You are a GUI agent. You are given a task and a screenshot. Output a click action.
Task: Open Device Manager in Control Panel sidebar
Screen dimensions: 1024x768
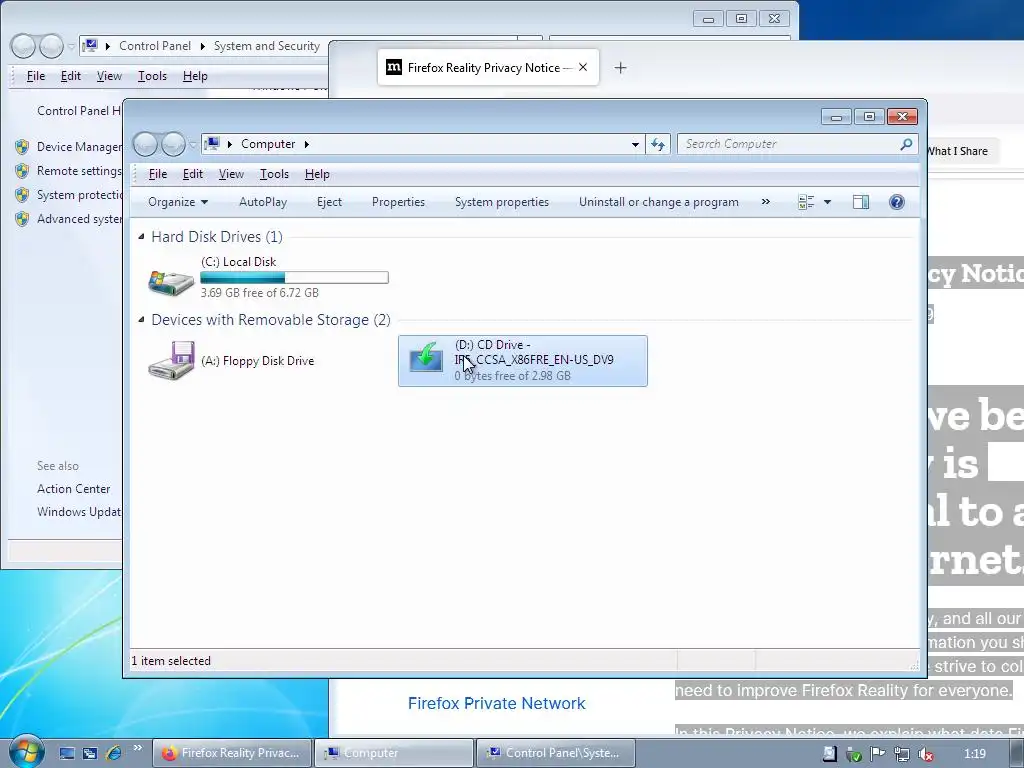[x=79, y=146]
